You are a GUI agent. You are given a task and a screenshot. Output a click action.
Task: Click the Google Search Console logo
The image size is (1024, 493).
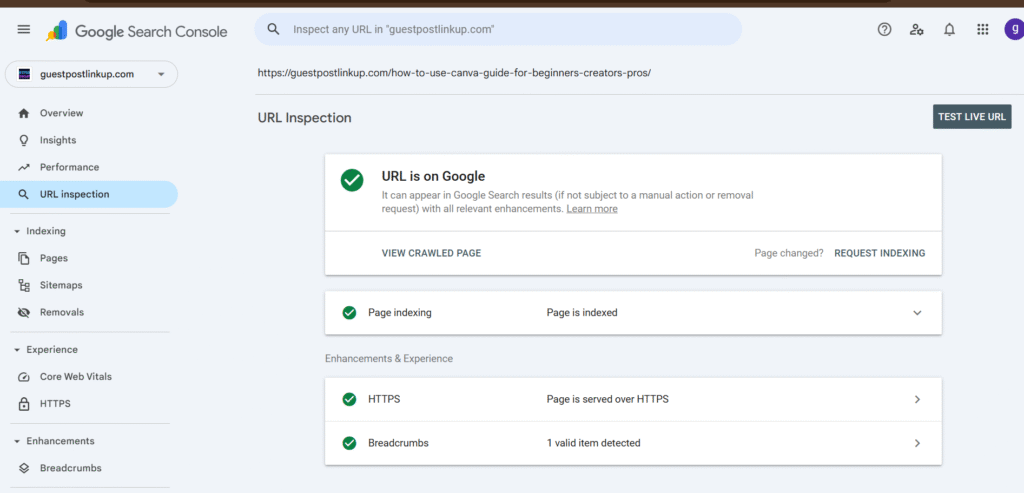pos(137,31)
